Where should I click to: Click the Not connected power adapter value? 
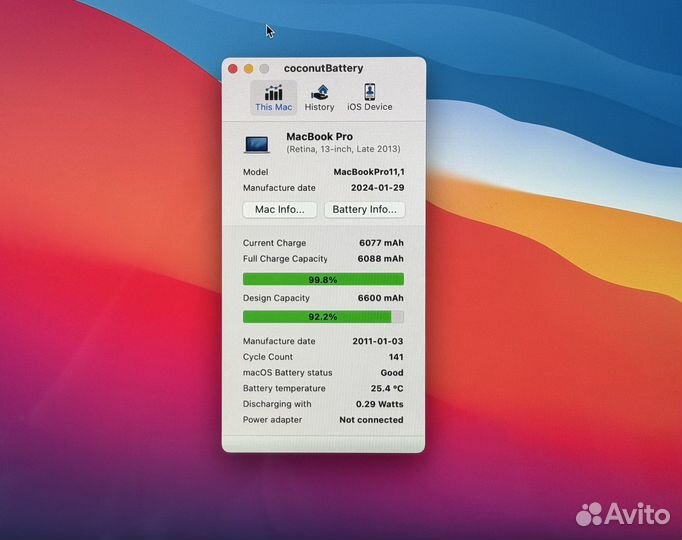pos(371,420)
